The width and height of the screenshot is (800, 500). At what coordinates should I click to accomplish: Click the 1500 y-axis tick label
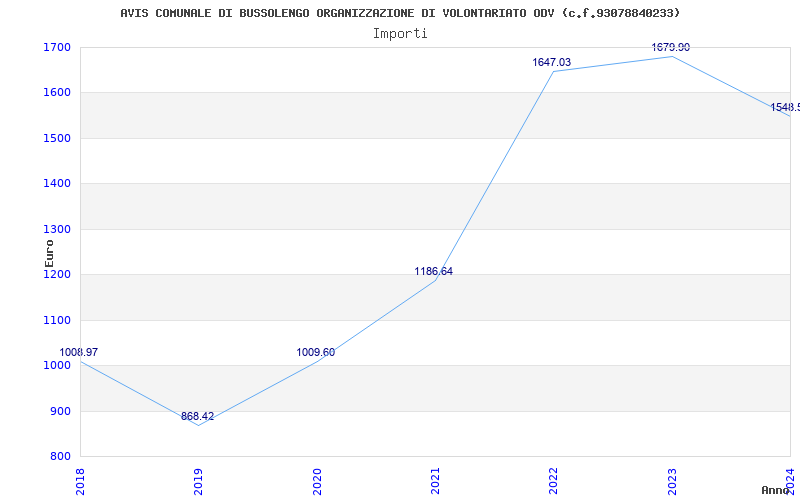(x=57, y=138)
